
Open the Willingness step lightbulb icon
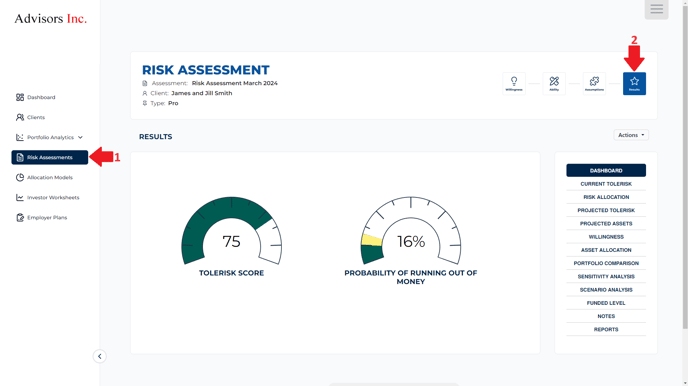[514, 83]
